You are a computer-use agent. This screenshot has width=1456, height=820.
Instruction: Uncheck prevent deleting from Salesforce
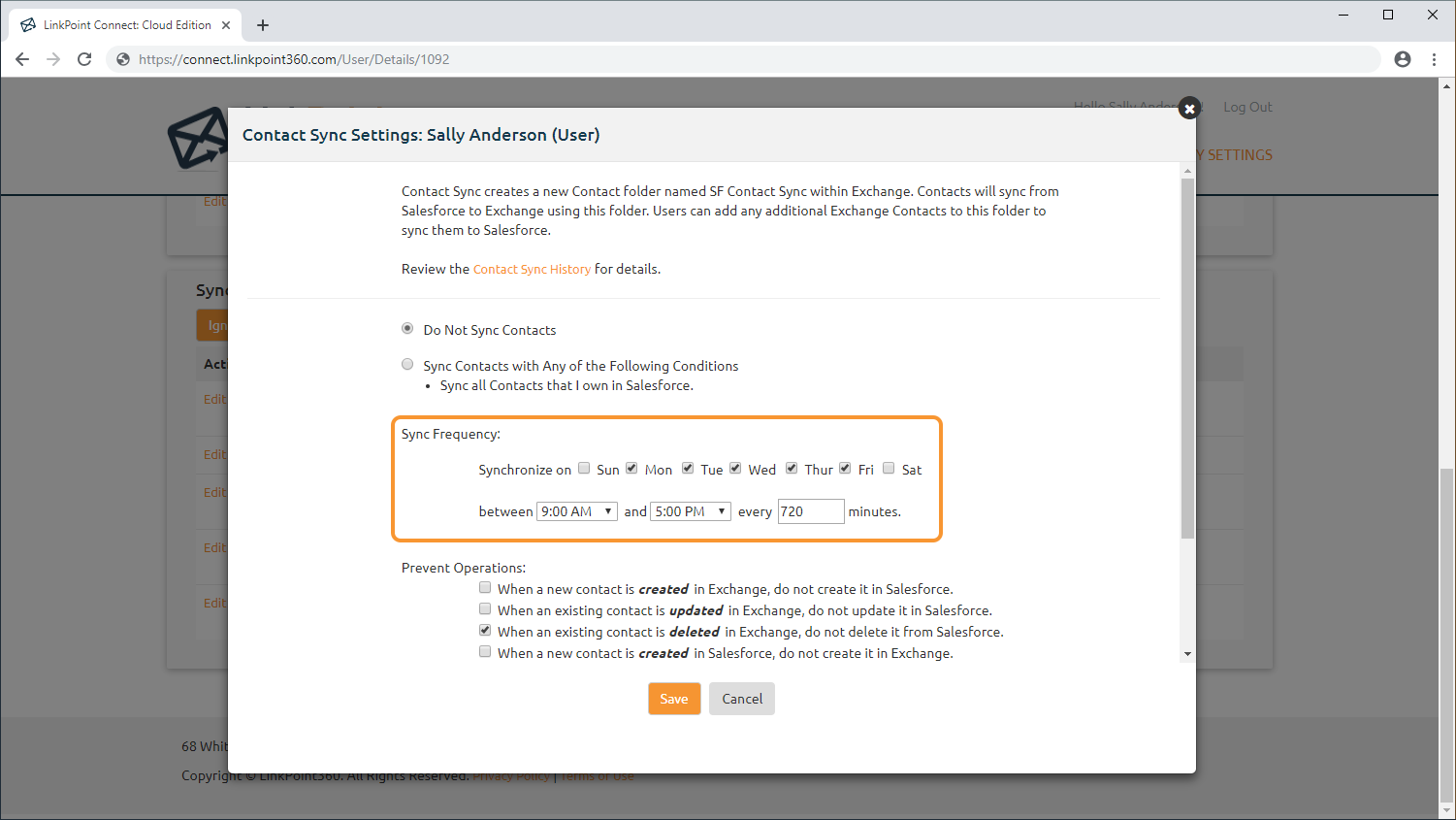click(x=485, y=630)
